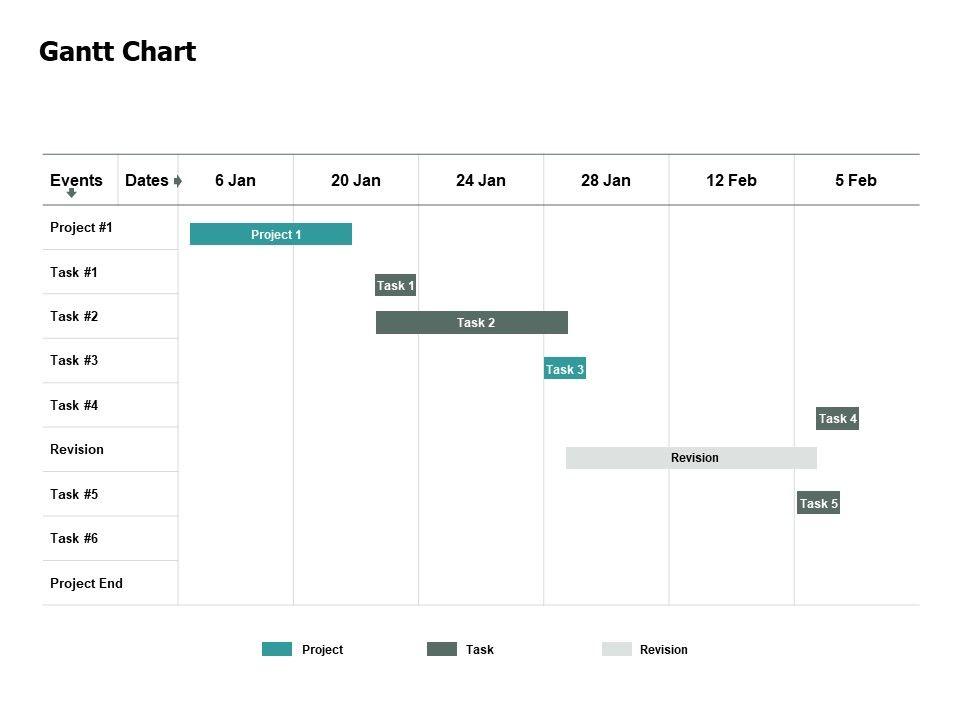
Task: Select the Project 1 bar
Action: tap(271, 234)
